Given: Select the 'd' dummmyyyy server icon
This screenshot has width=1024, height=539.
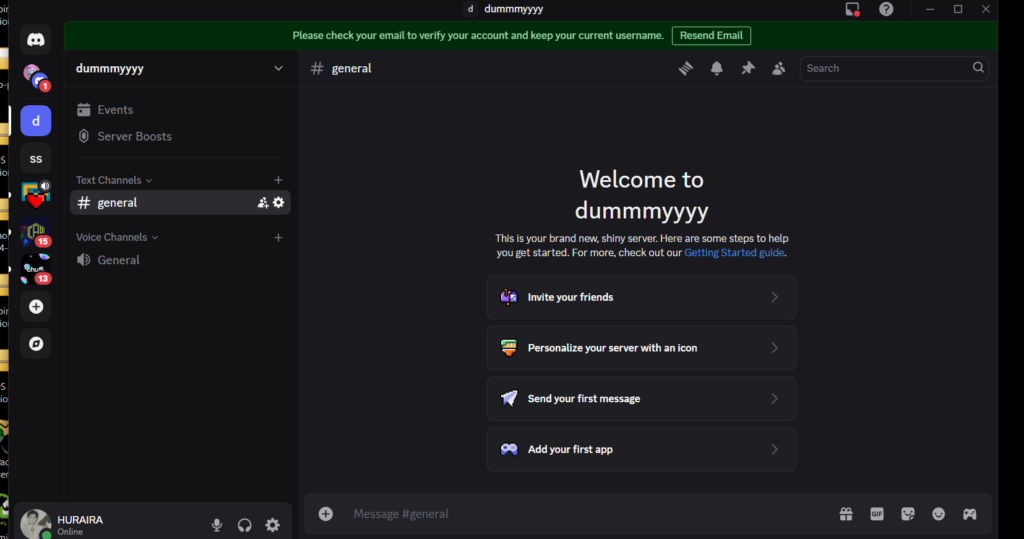Looking at the screenshot, I should tap(36, 121).
